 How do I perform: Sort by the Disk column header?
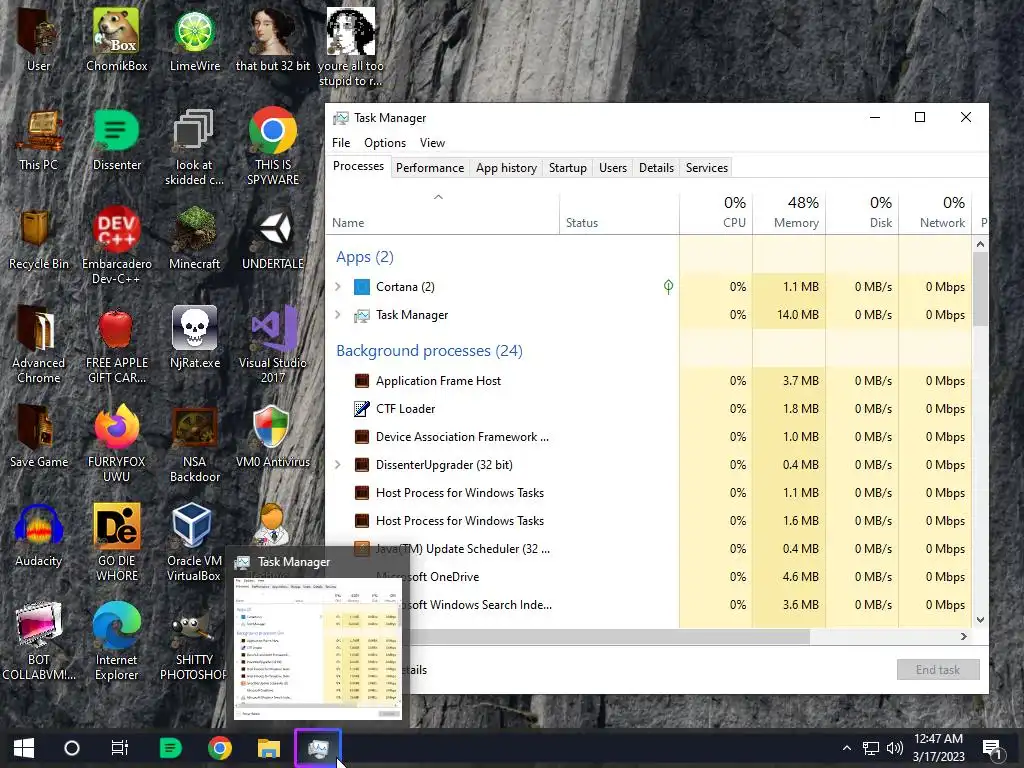[862, 213]
